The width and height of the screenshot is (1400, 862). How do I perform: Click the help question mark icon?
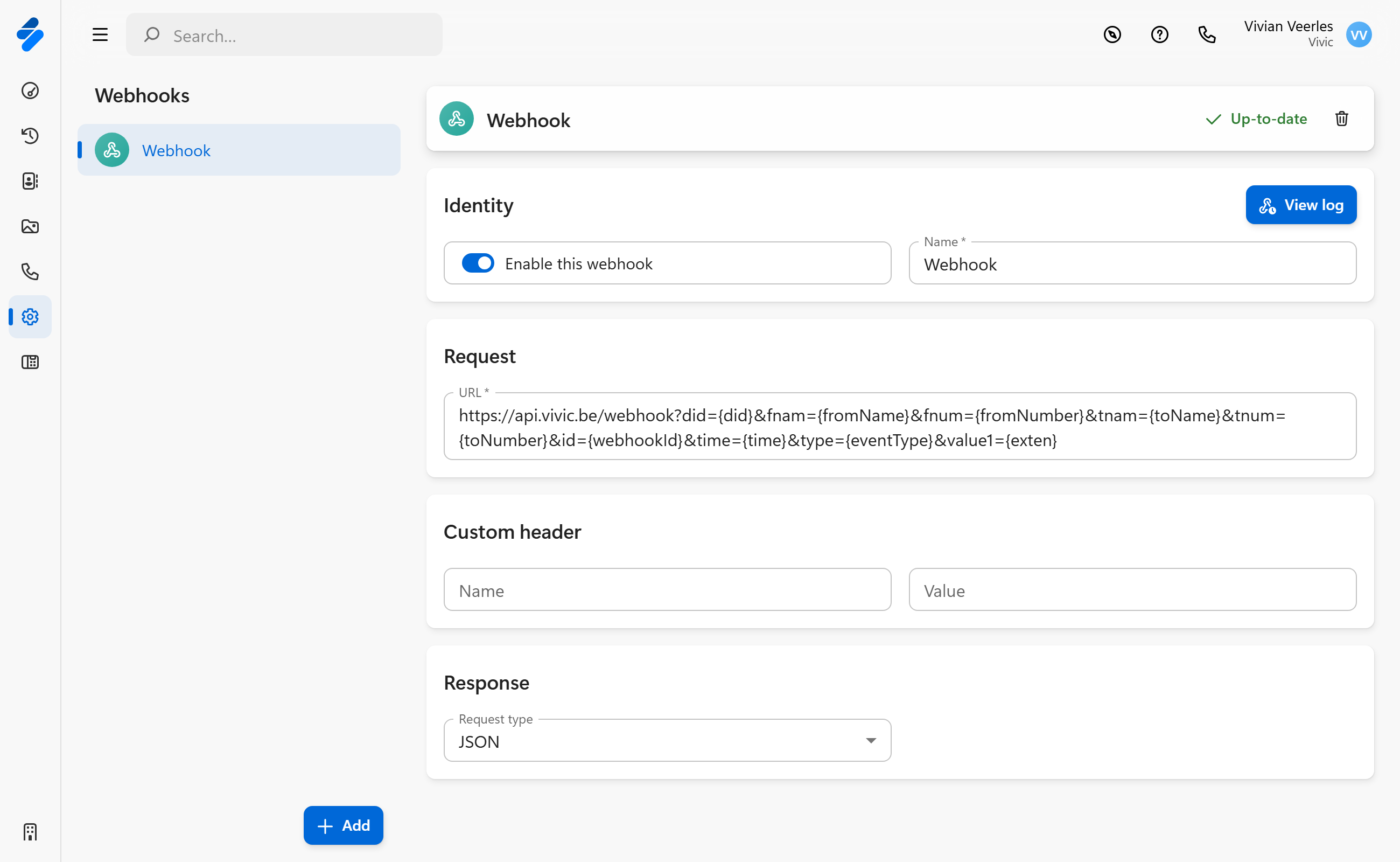tap(1159, 35)
